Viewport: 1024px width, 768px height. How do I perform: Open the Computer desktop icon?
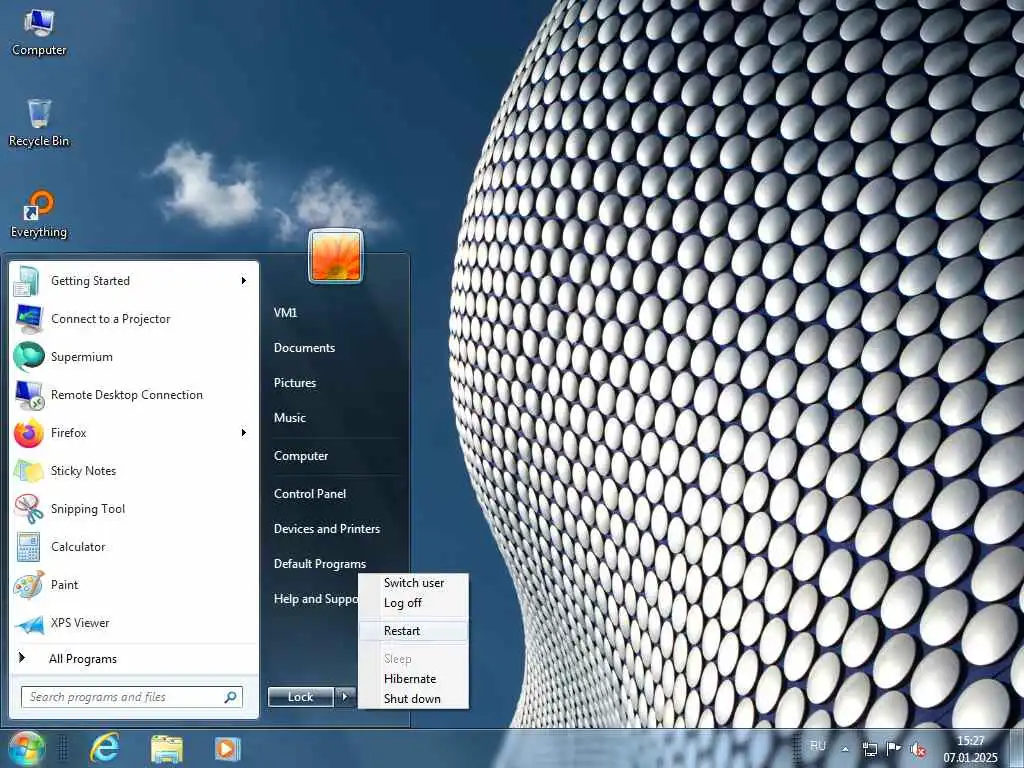(39, 33)
